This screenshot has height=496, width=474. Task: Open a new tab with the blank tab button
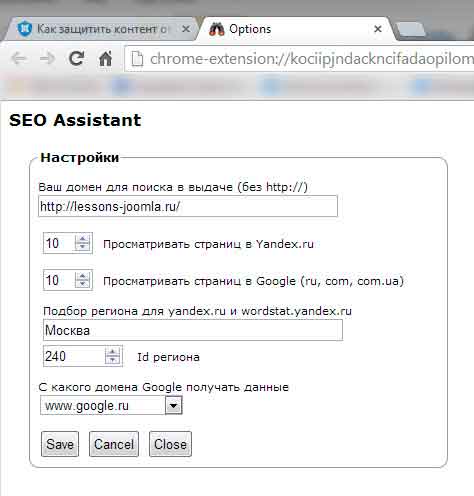[x=411, y=29]
